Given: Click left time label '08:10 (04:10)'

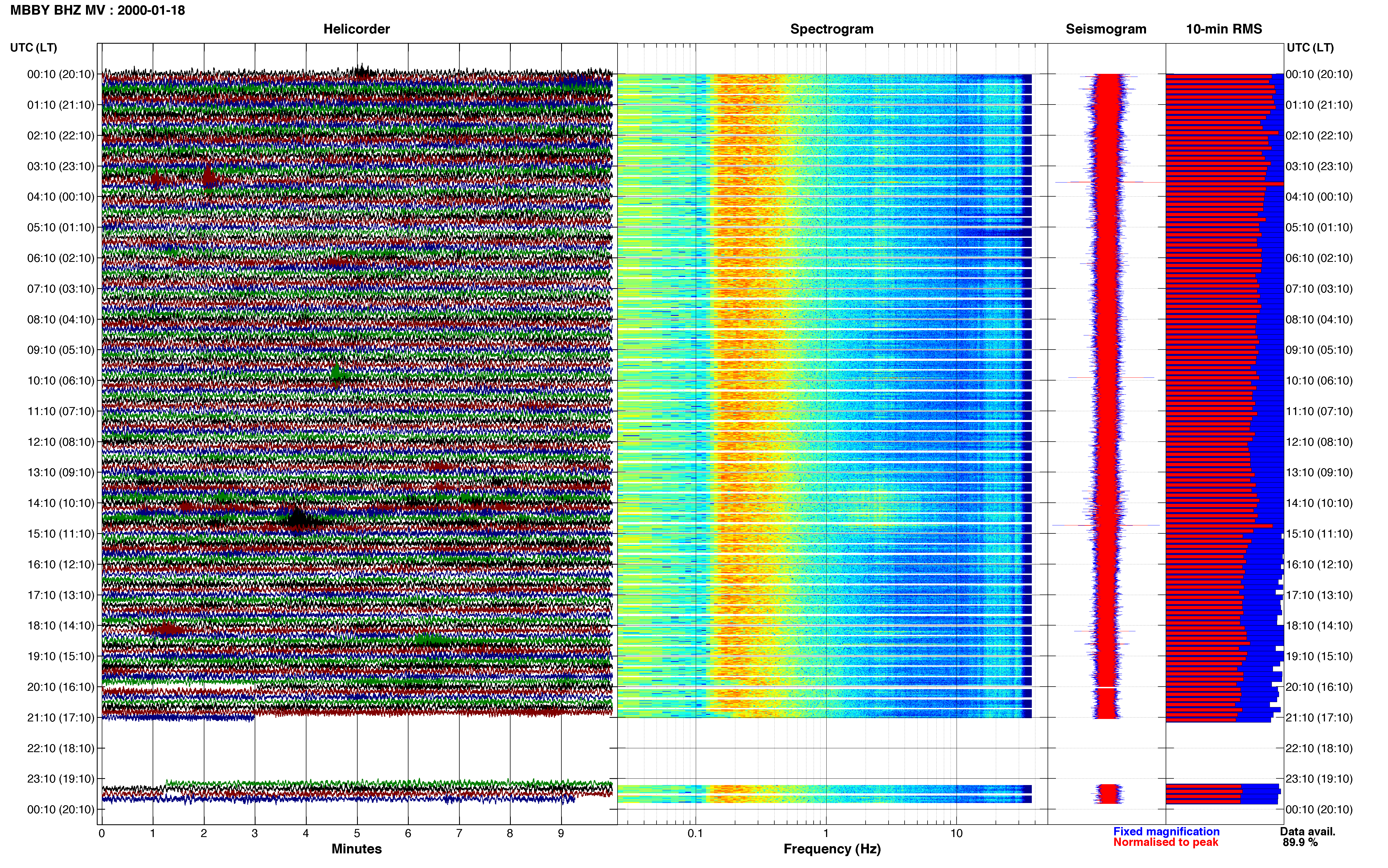Looking at the screenshot, I should pos(61,319).
